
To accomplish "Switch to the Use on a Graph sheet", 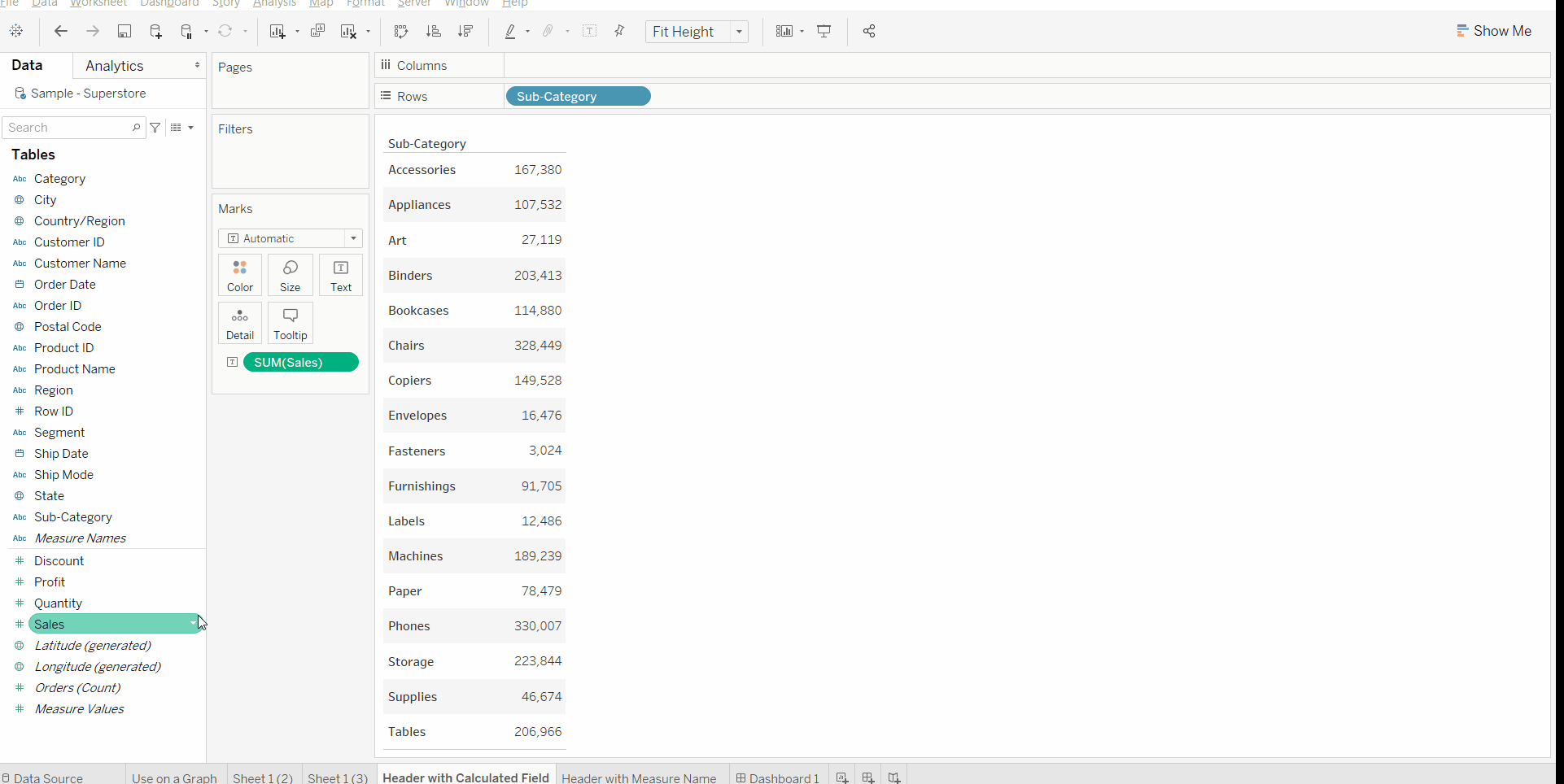I will click(174, 777).
